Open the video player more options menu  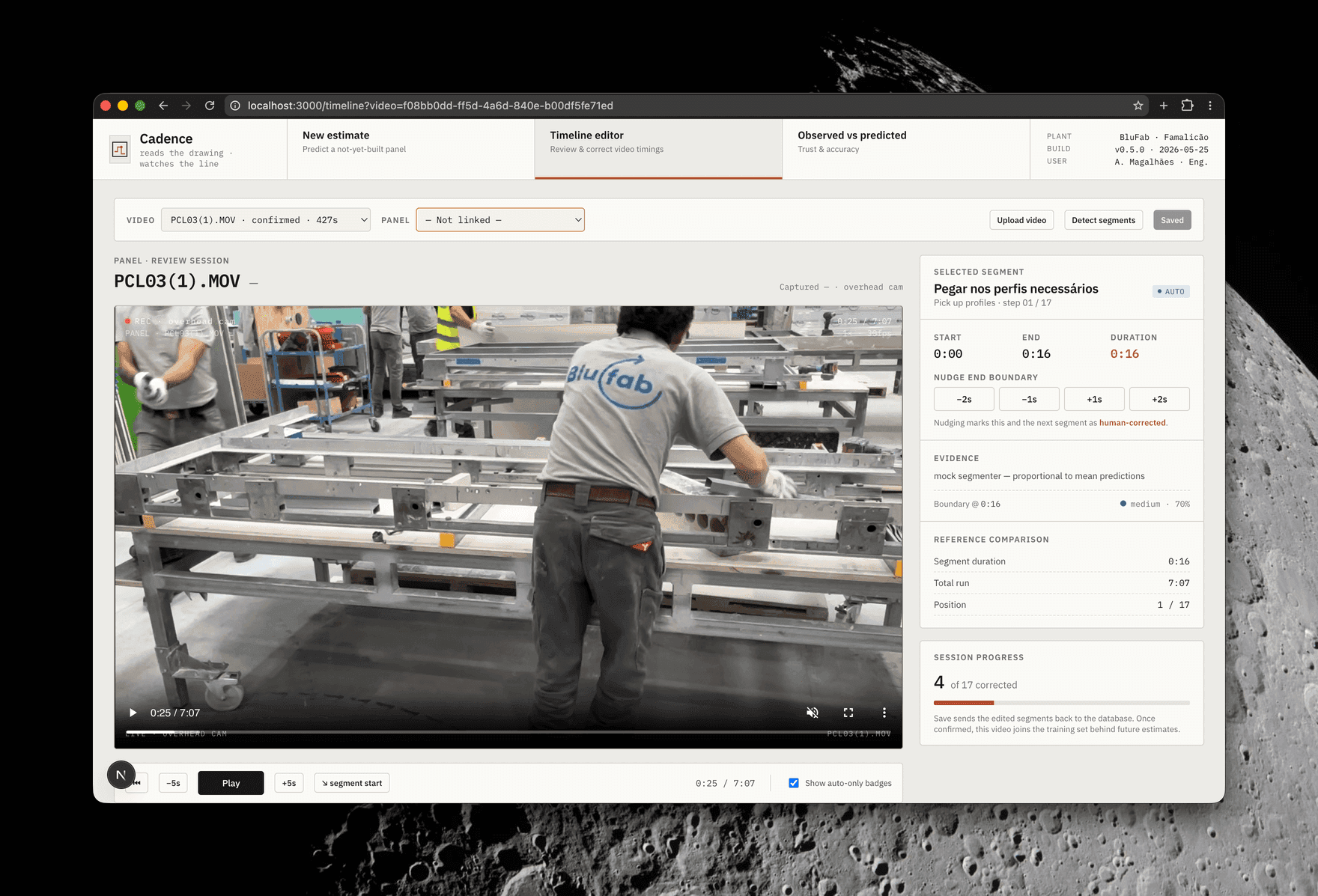pos(884,713)
